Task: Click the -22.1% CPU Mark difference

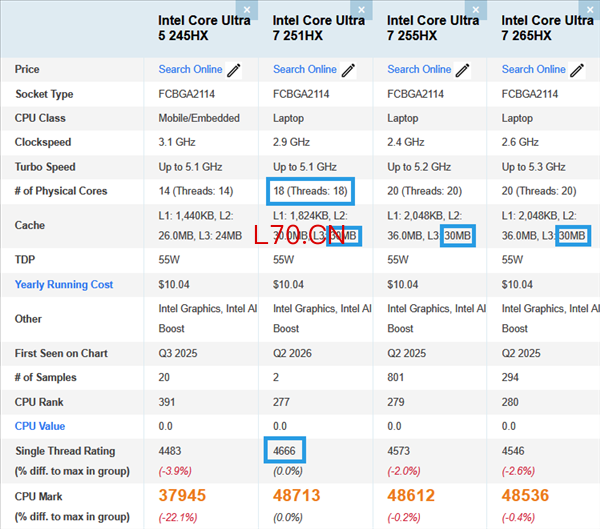Action: 178,518
